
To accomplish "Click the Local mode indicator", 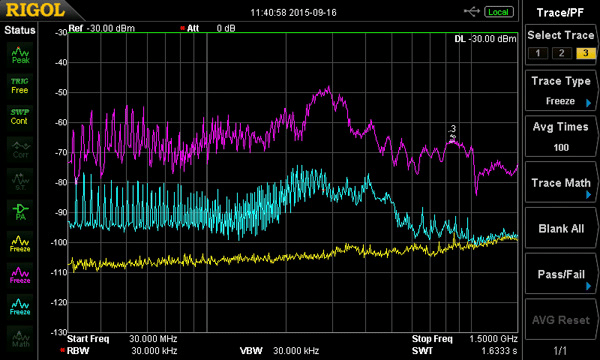I will [x=498, y=12].
